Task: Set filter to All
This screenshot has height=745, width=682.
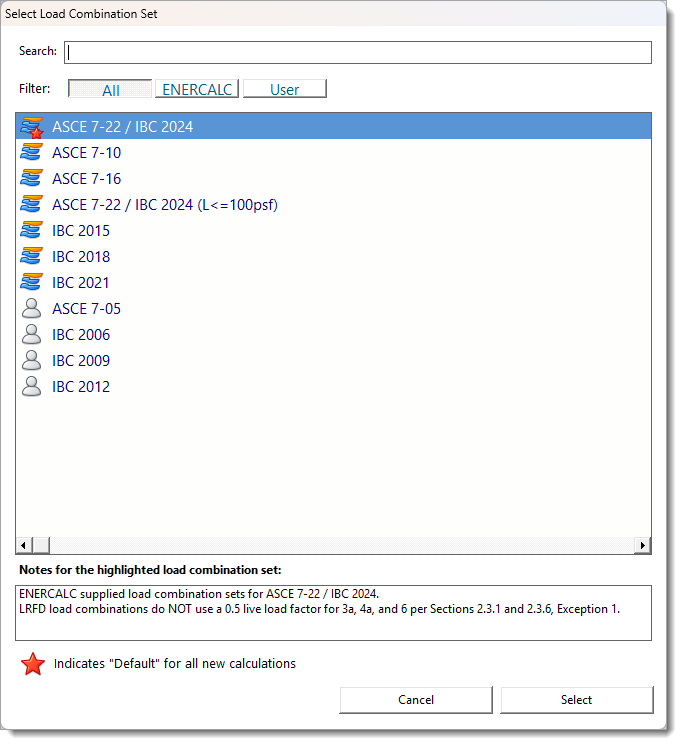Action: click(x=110, y=89)
